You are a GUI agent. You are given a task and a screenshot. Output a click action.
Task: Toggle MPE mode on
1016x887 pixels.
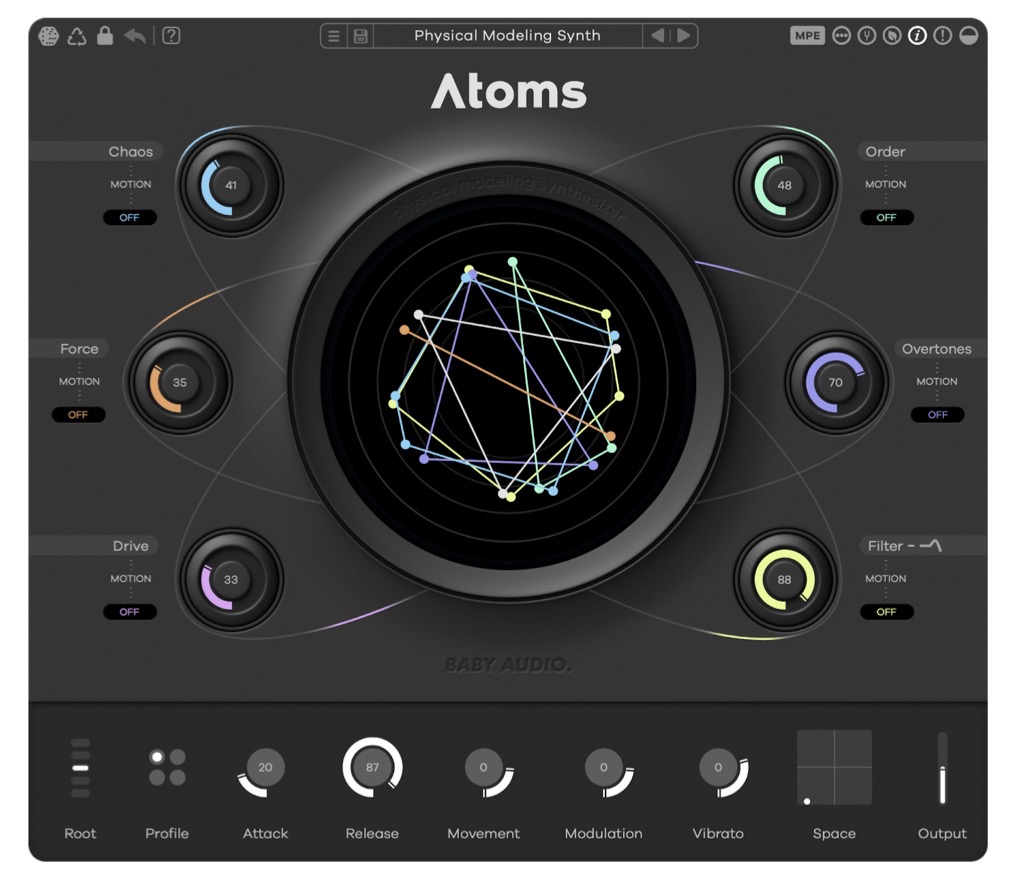click(x=806, y=35)
